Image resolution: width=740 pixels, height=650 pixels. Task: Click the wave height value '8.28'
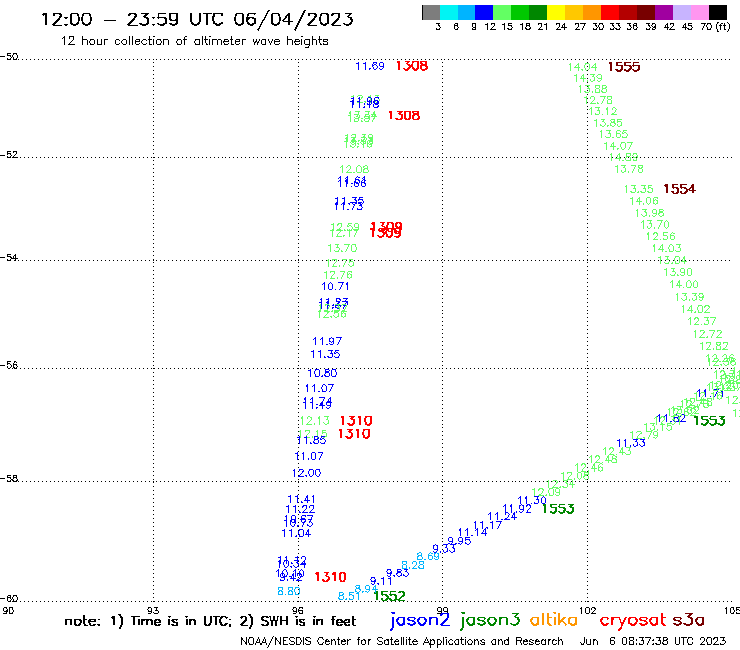tap(413, 565)
